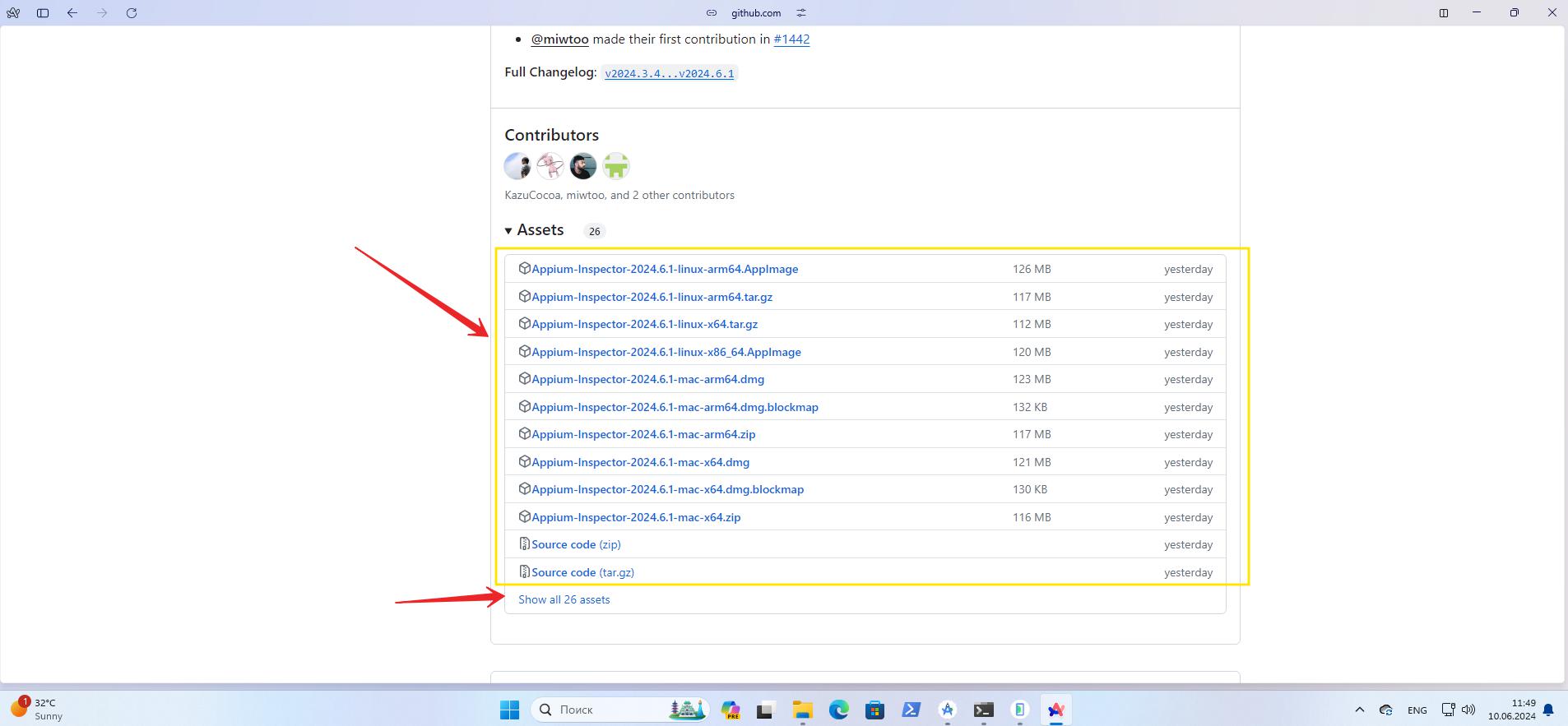Click file-zip icon of Source code (zip)

524,543
